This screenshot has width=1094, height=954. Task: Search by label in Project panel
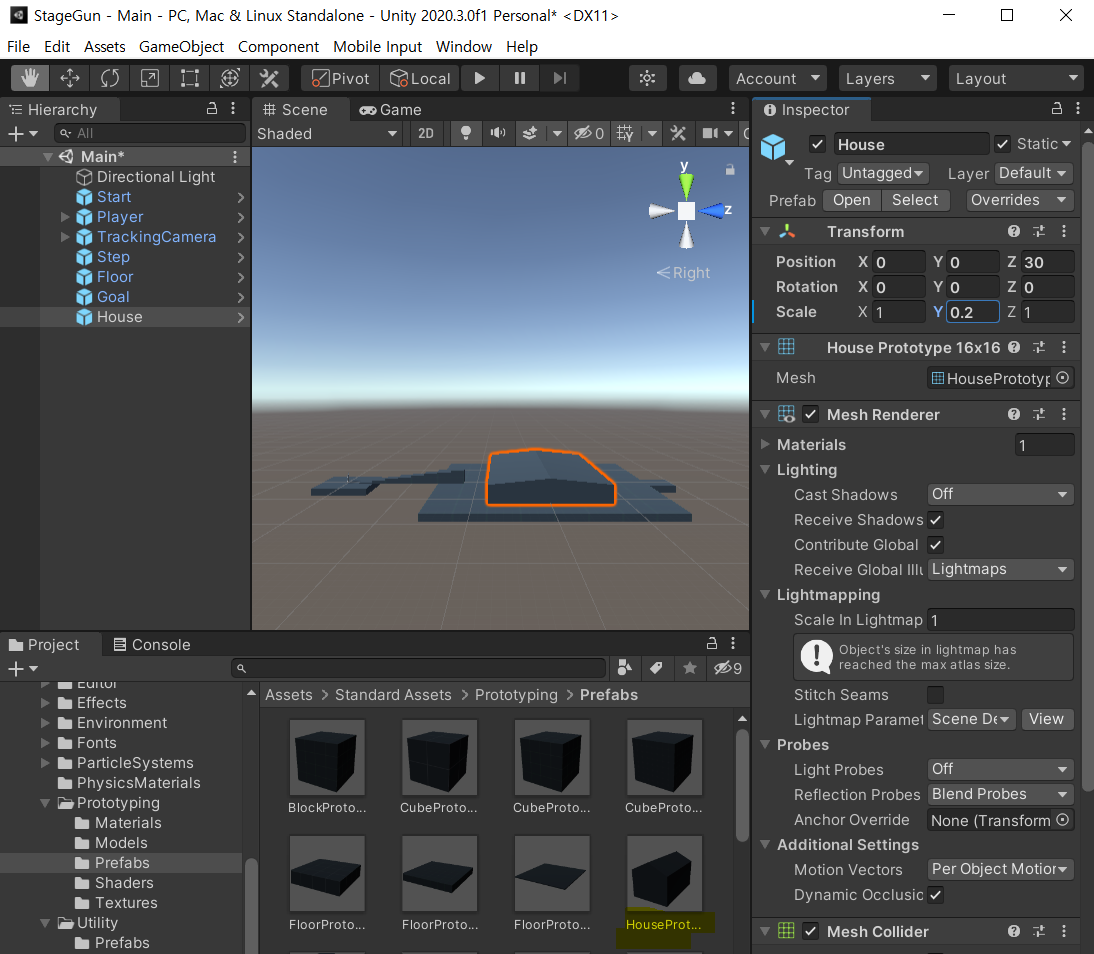[x=656, y=669]
